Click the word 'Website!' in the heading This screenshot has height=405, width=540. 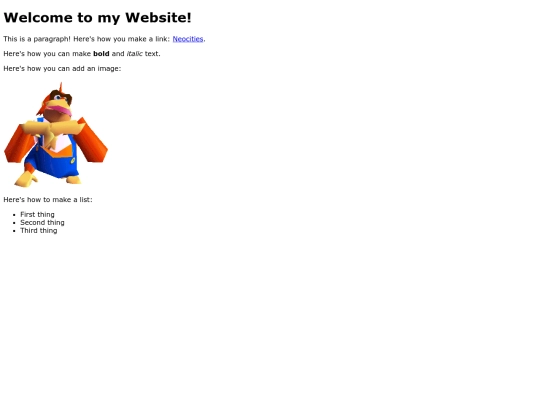coord(158,18)
